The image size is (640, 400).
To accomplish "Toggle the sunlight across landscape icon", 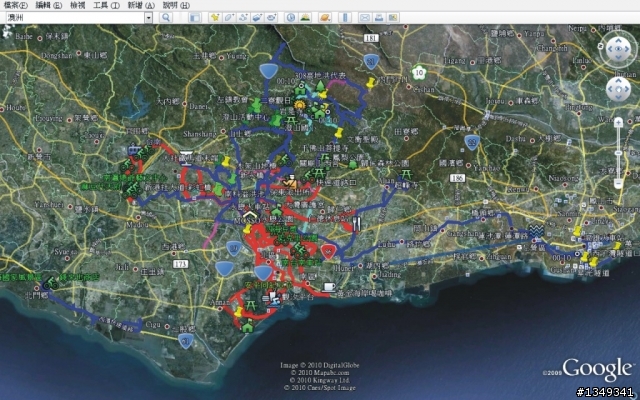I will (x=305, y=17).
